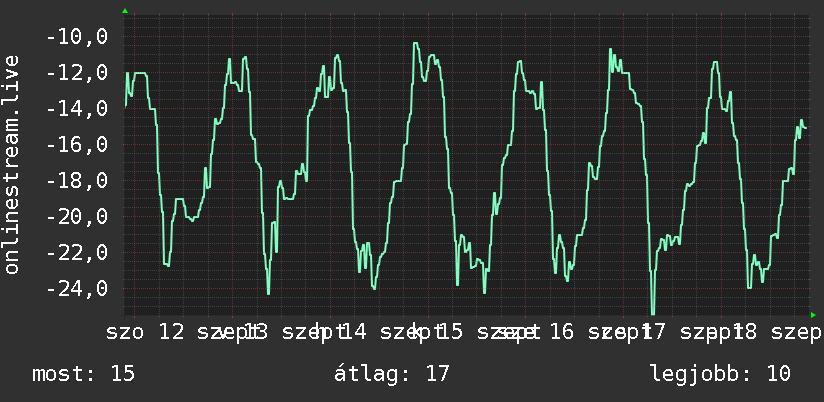Click the 'átlag: 17' average value
824x402 pixels.
392,374
